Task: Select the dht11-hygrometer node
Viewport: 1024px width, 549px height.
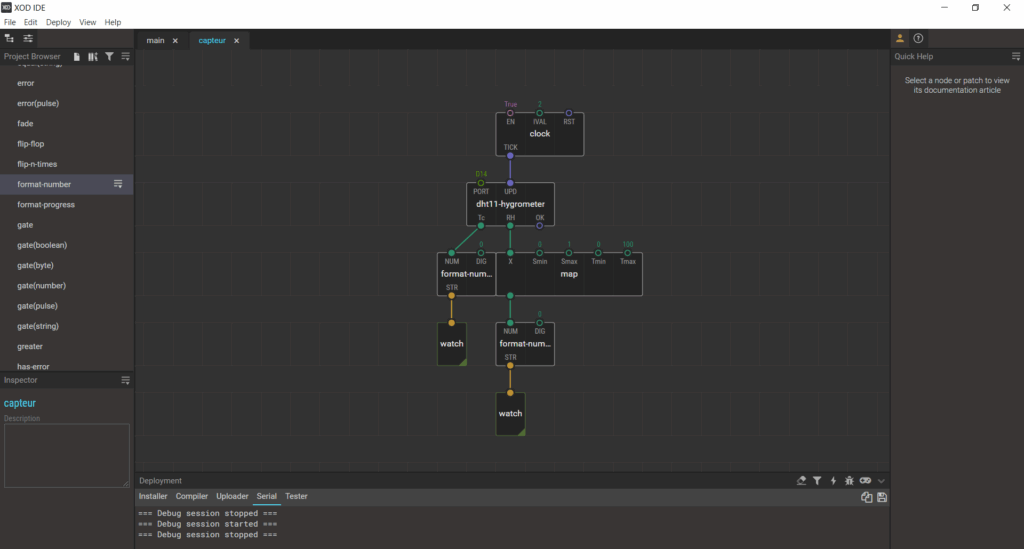Action: click(510, 204)
